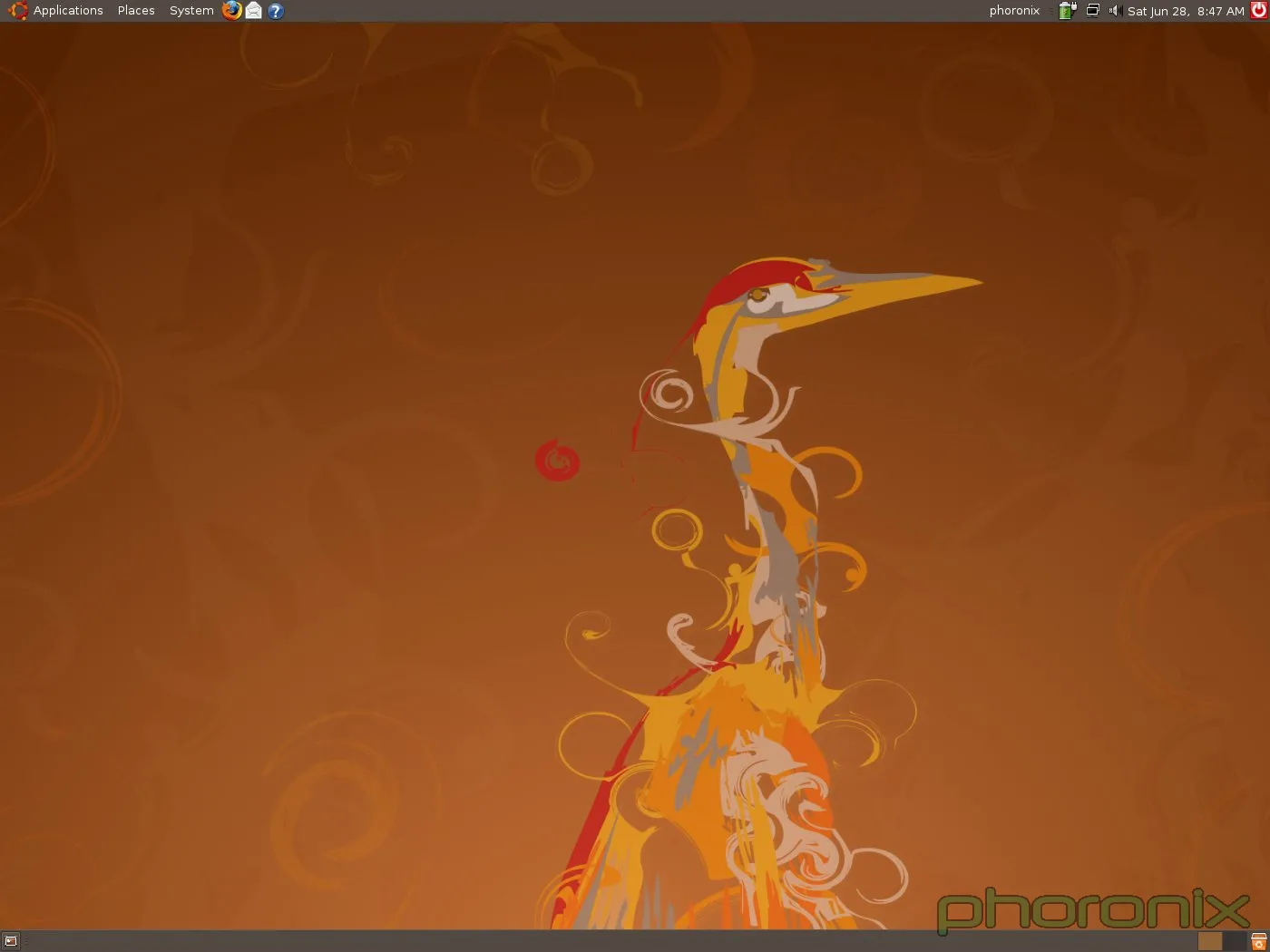Image resolution: width=1270 pixels, height=952 pixels.
Task: Open the Help center icon
Action: point(276,11)
